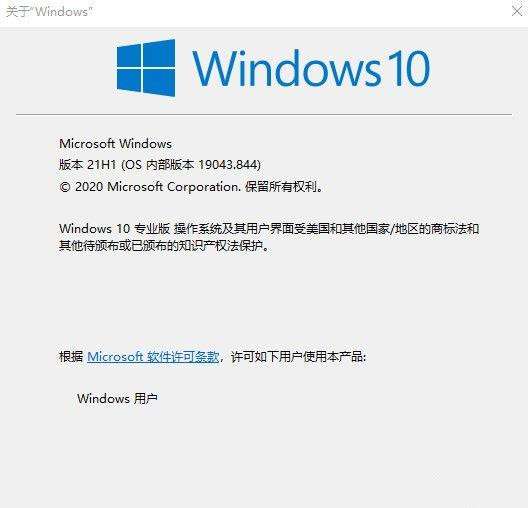528x508 pixels.
Task: Click the 许可如下用户使用本产品 text
Action: (298, 357)
